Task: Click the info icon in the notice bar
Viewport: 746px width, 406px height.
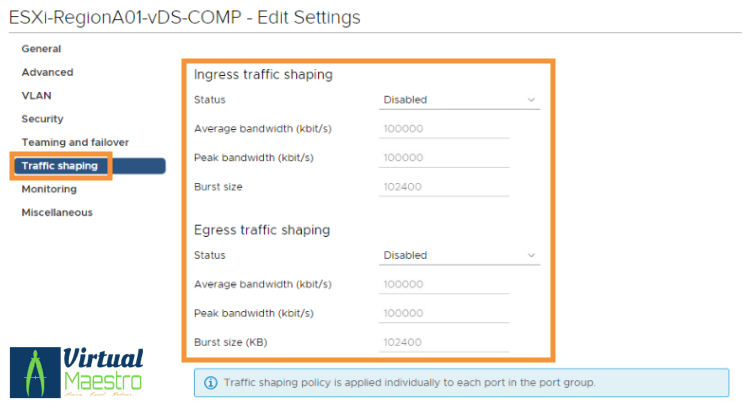Action: click(210, 383)
